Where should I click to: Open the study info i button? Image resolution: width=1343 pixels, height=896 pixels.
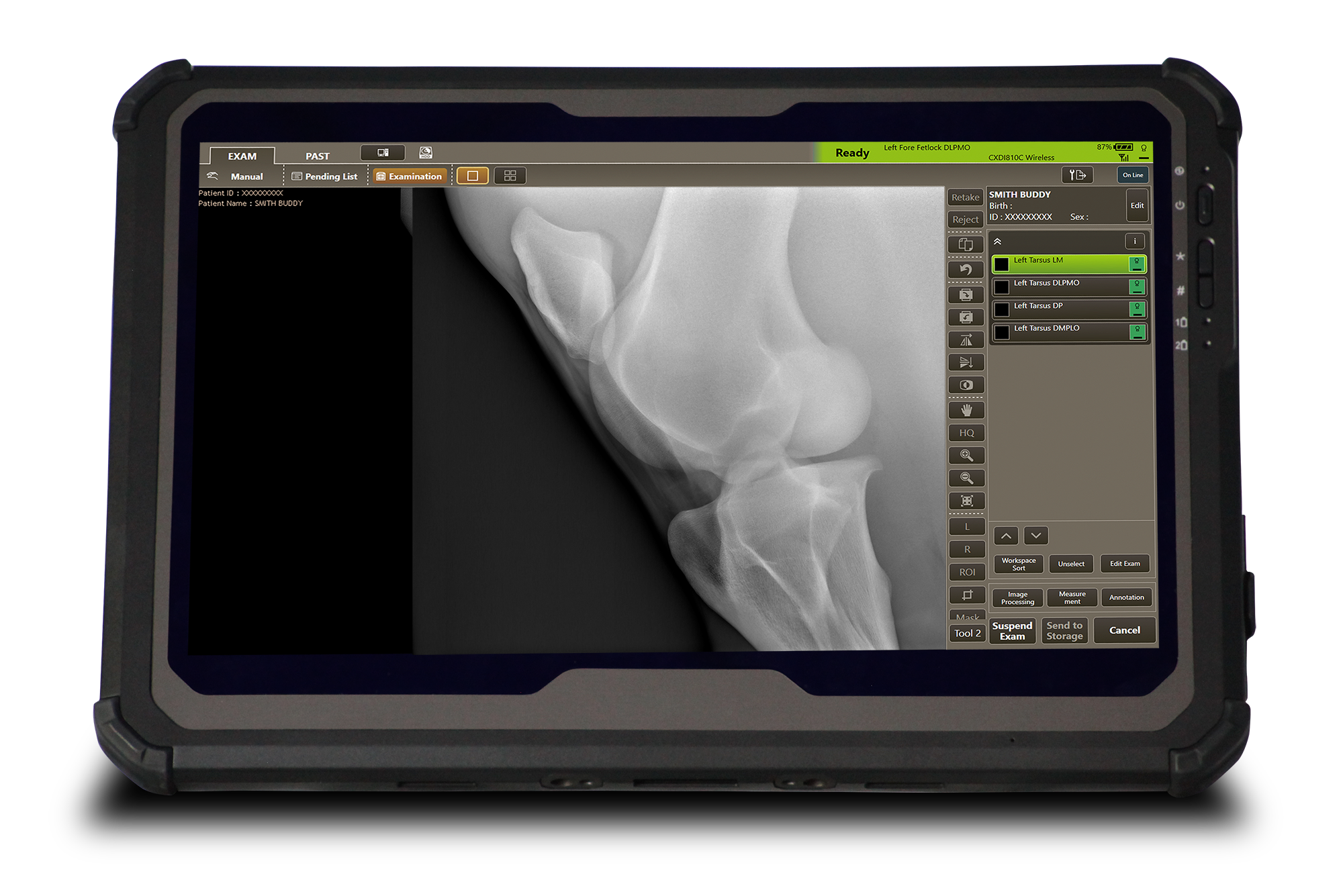1135,241
